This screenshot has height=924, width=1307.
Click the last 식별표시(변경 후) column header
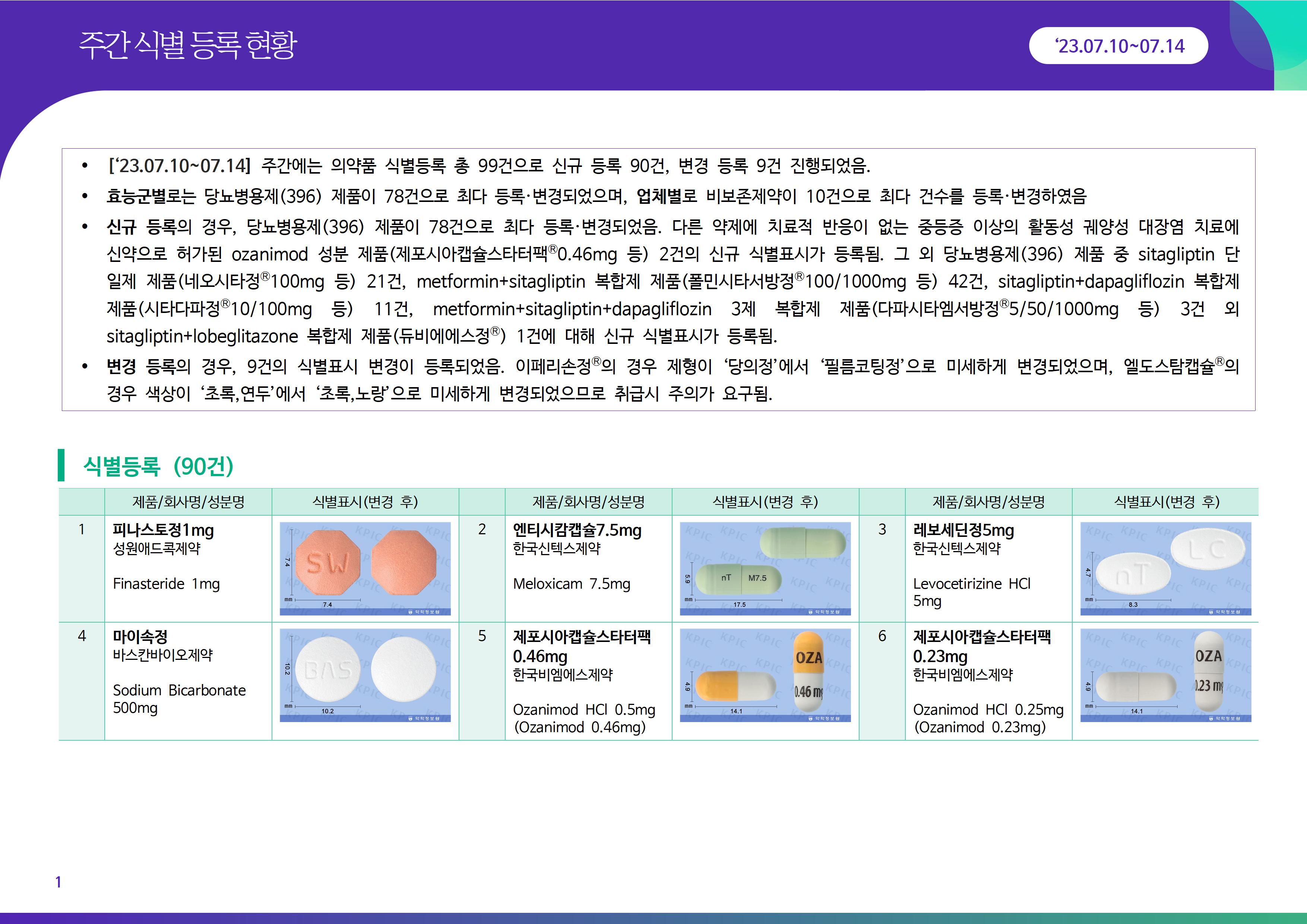pos(1166,501)
